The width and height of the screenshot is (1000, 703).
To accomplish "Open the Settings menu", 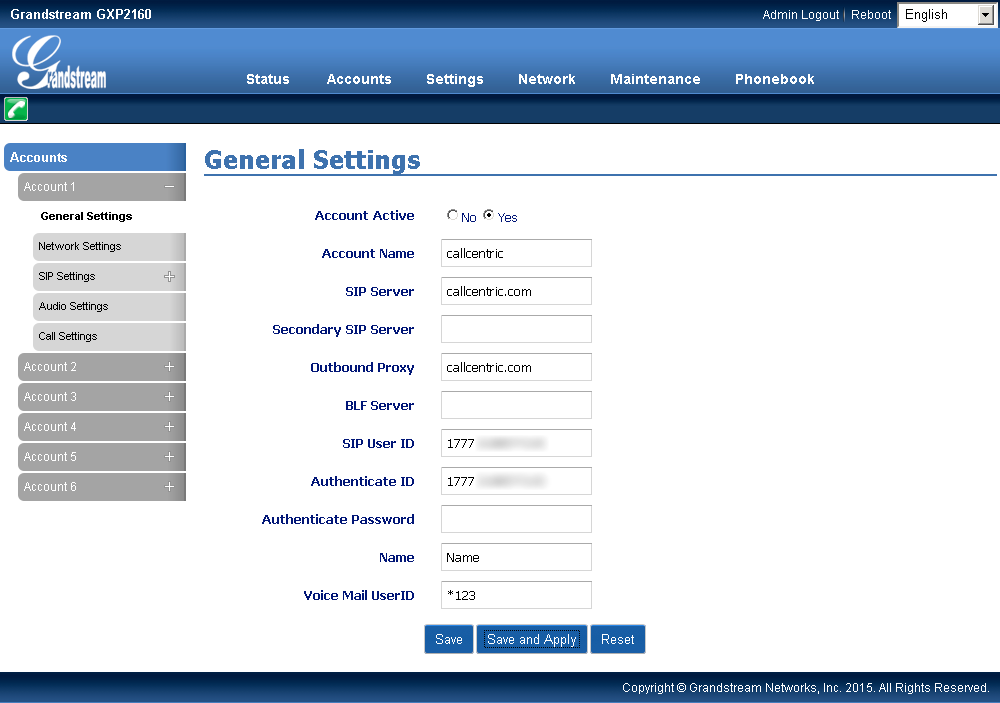I will (x=455, y=79).
